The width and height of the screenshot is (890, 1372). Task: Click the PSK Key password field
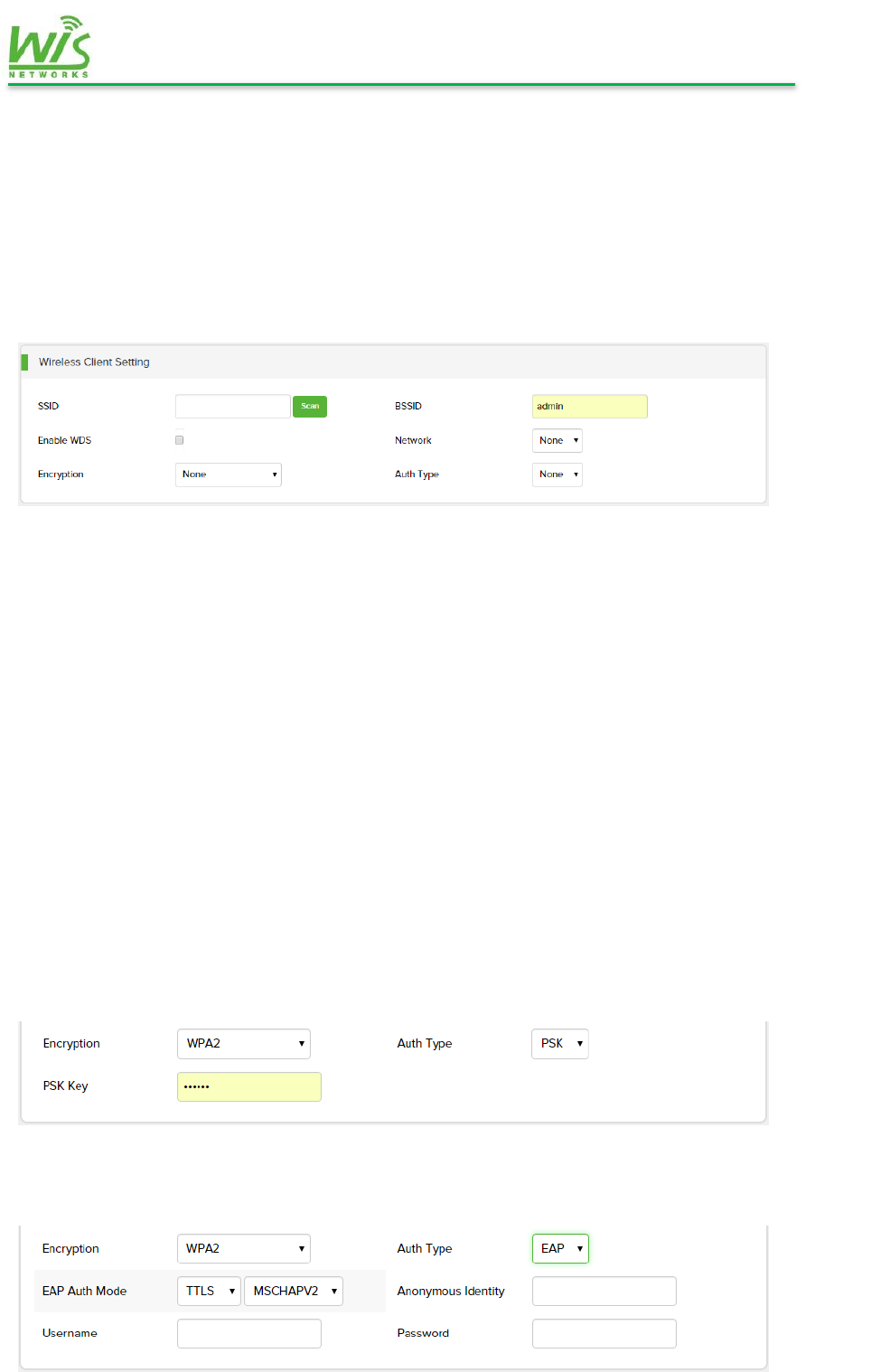(x=249, y=1086)
